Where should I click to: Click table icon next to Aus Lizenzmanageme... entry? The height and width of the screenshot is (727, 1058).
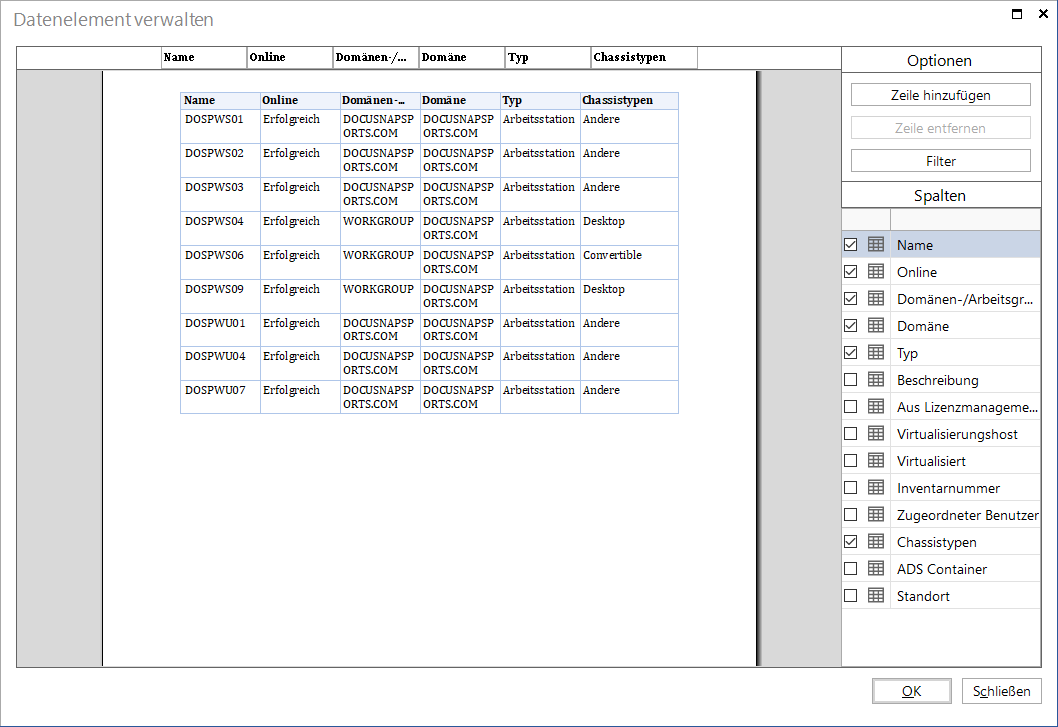point(875,406)
